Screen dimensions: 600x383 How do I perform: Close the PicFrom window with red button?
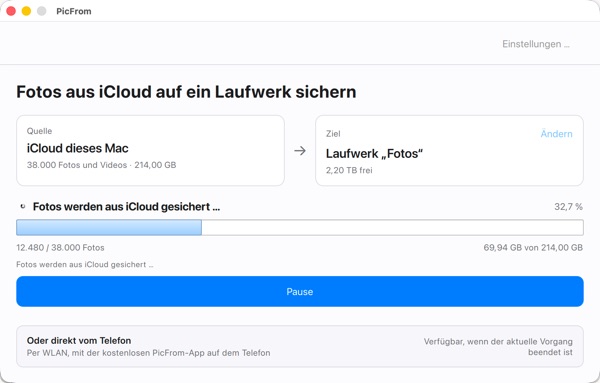11,11
